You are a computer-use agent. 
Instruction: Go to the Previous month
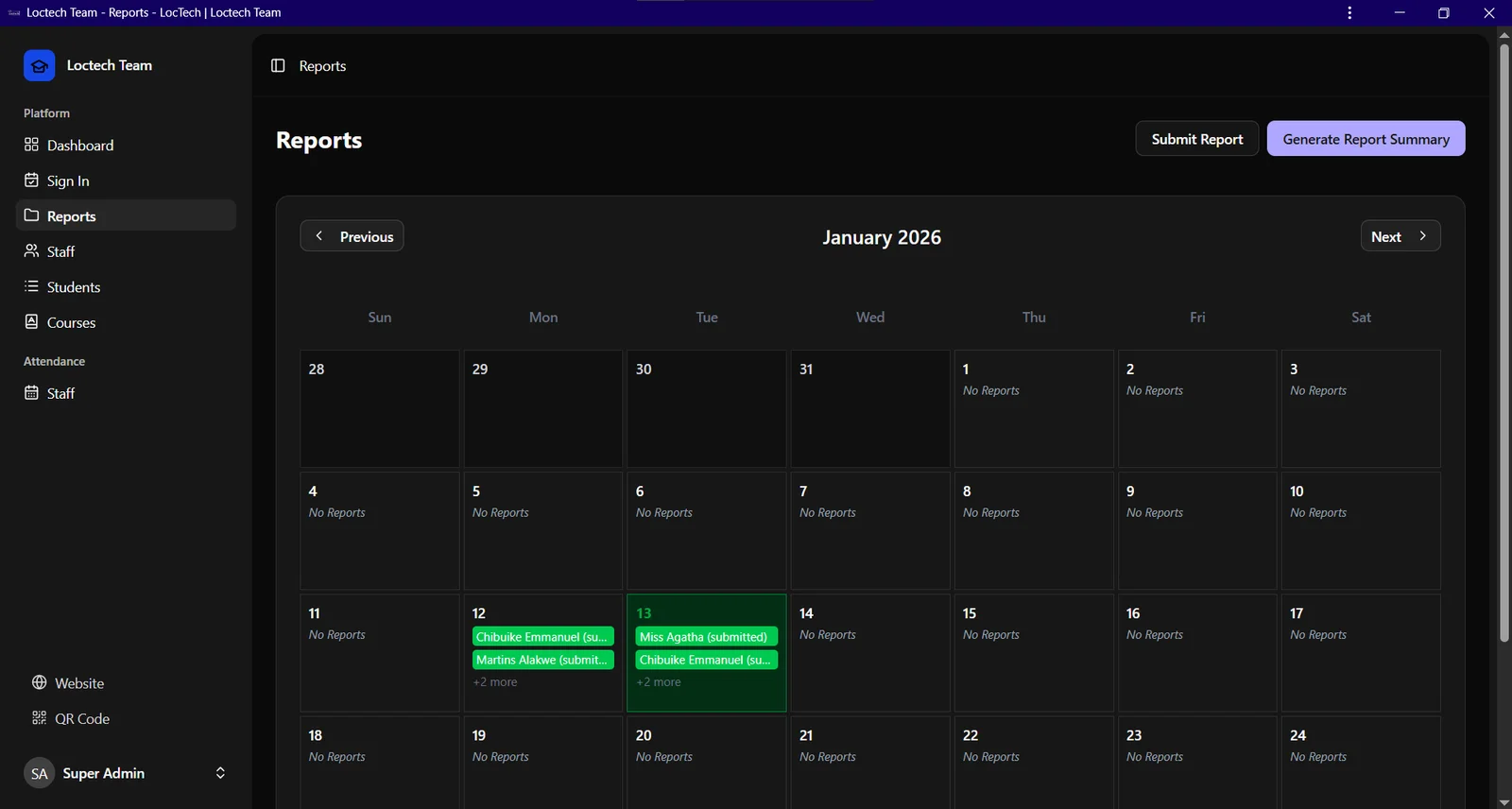pyautogui.click(x=352, y=236)
